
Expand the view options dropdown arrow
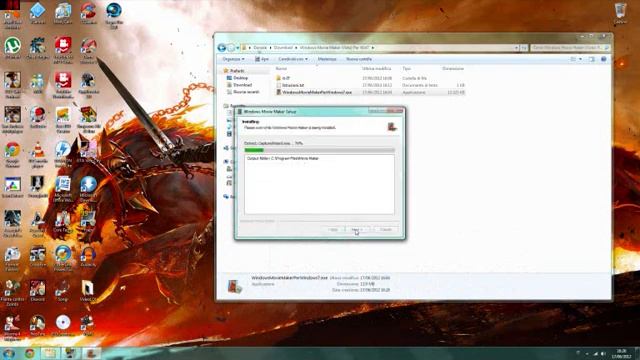[x=580, y=59]
